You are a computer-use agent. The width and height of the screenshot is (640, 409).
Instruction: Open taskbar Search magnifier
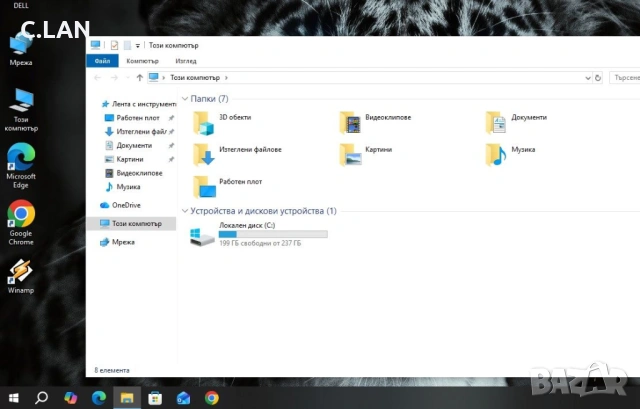point(41,398)
